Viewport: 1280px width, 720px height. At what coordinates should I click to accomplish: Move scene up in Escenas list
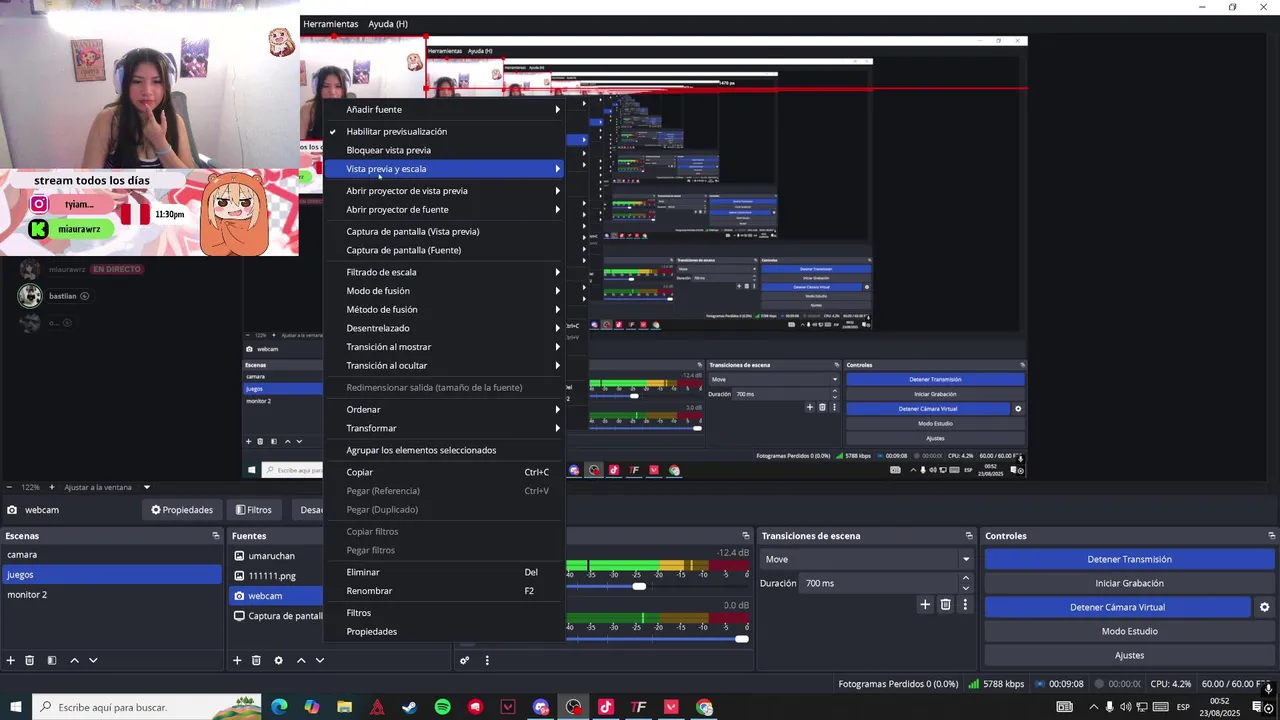(74, 660)
